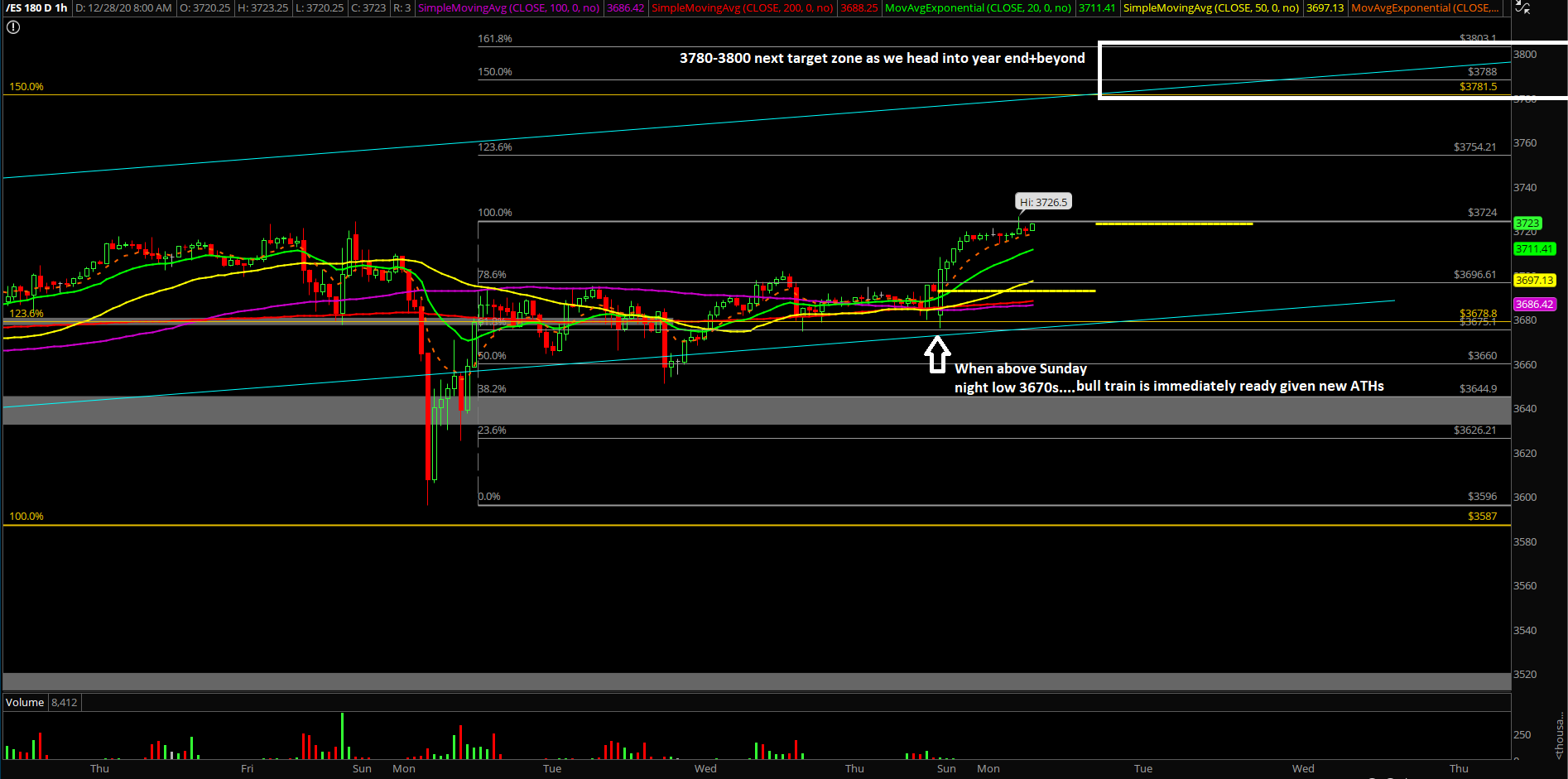Click the 3760 price axis label
The image size is (1568, 779).
point(1525,143)
